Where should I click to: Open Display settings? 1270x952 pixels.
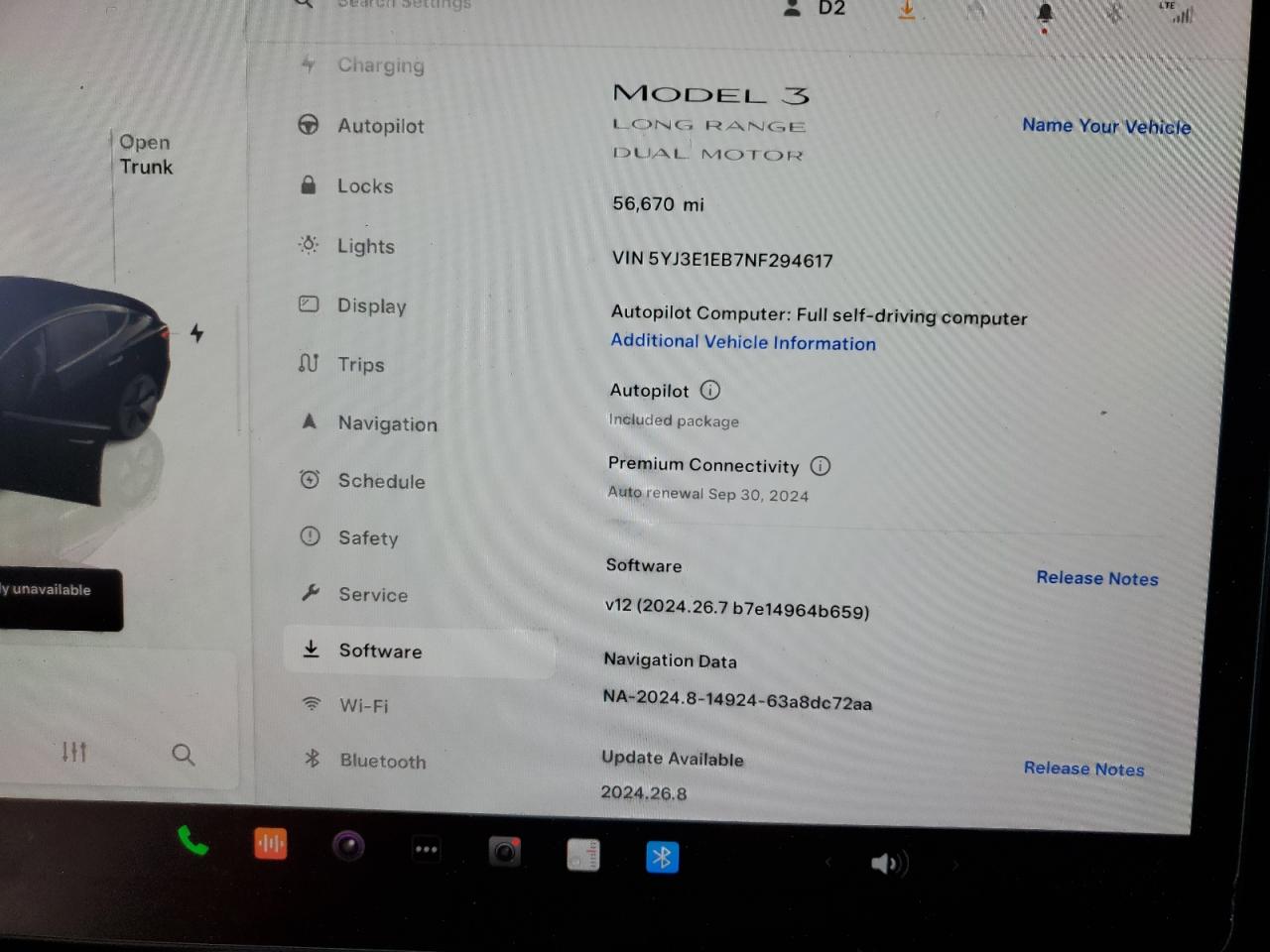pyautogui.click(x=353, y=305)
